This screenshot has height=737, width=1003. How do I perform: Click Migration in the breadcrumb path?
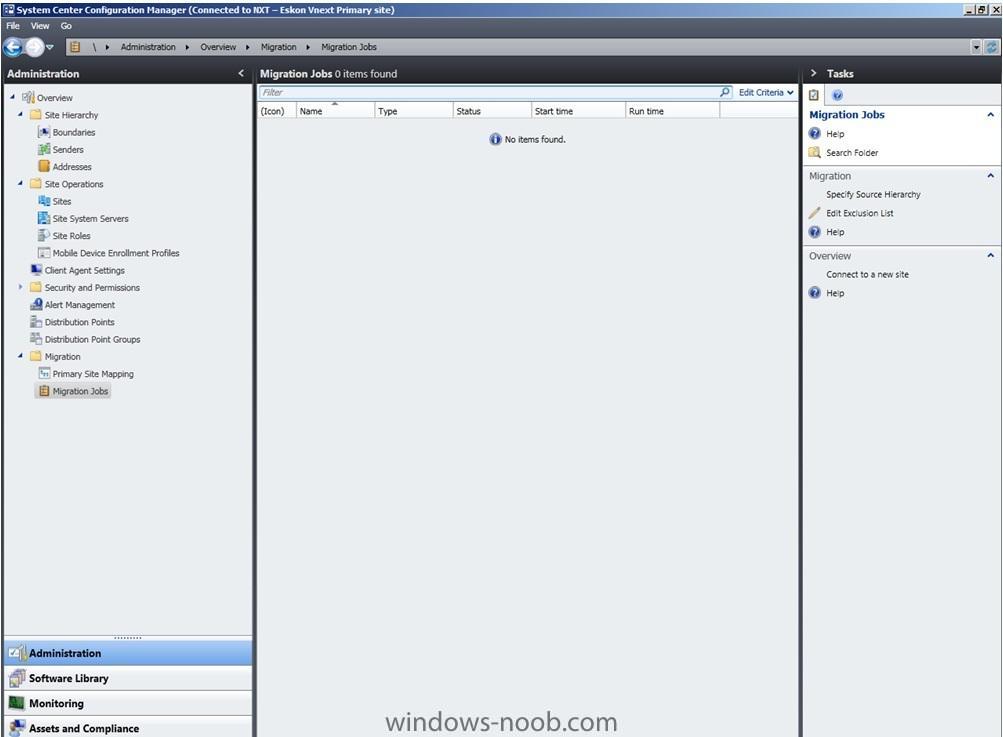(278, 47)
